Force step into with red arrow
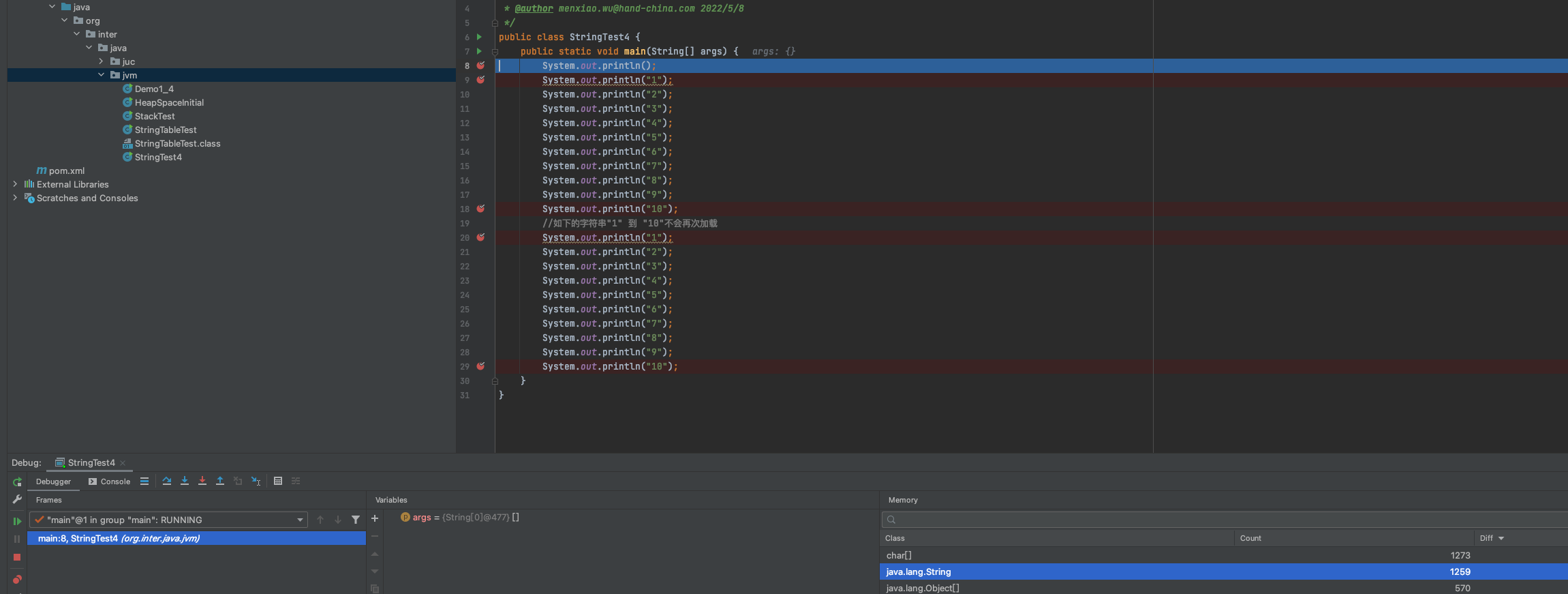 click(x=202, y=481)
